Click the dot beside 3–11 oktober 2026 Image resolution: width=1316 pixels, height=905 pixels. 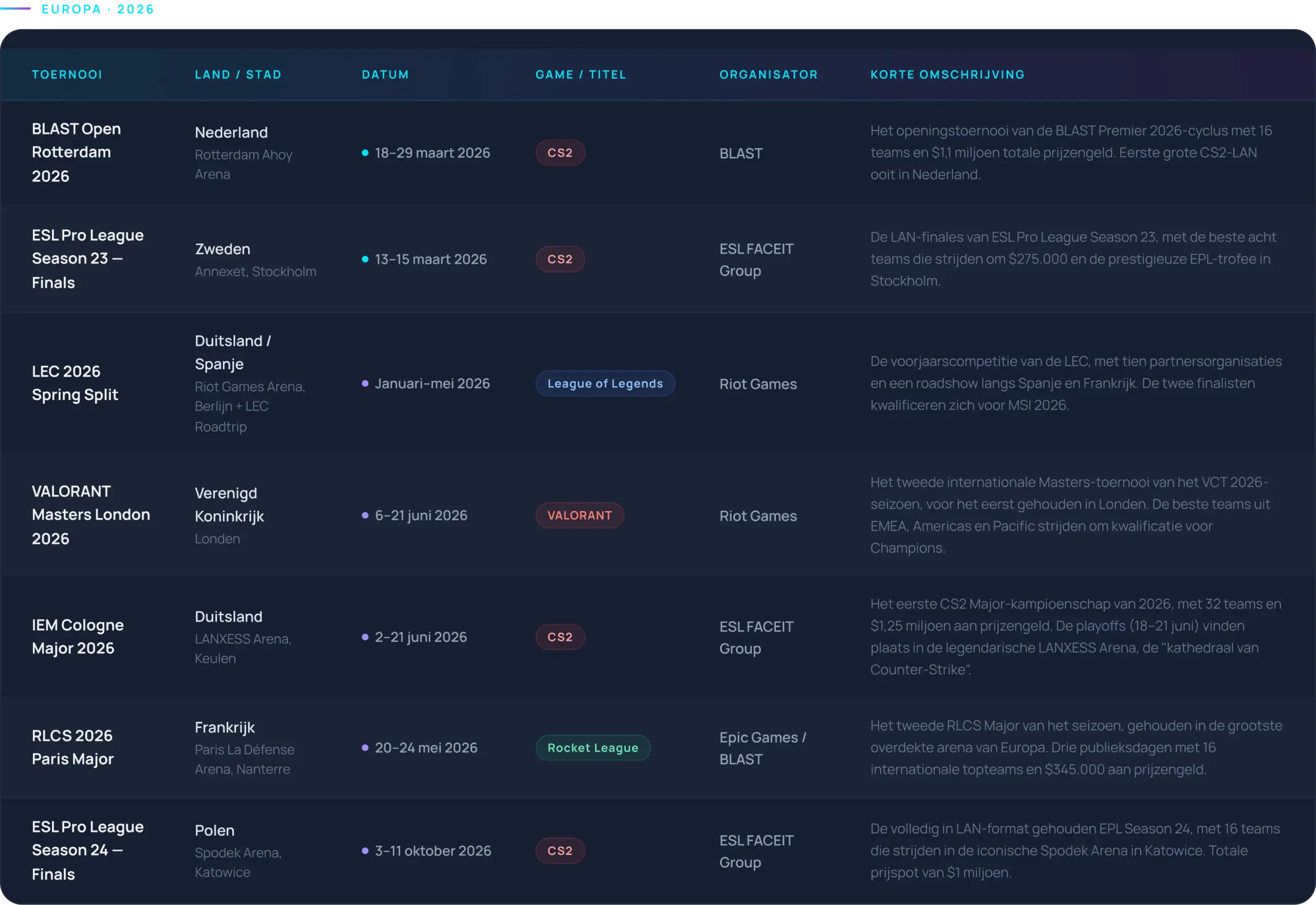point(365,851)
